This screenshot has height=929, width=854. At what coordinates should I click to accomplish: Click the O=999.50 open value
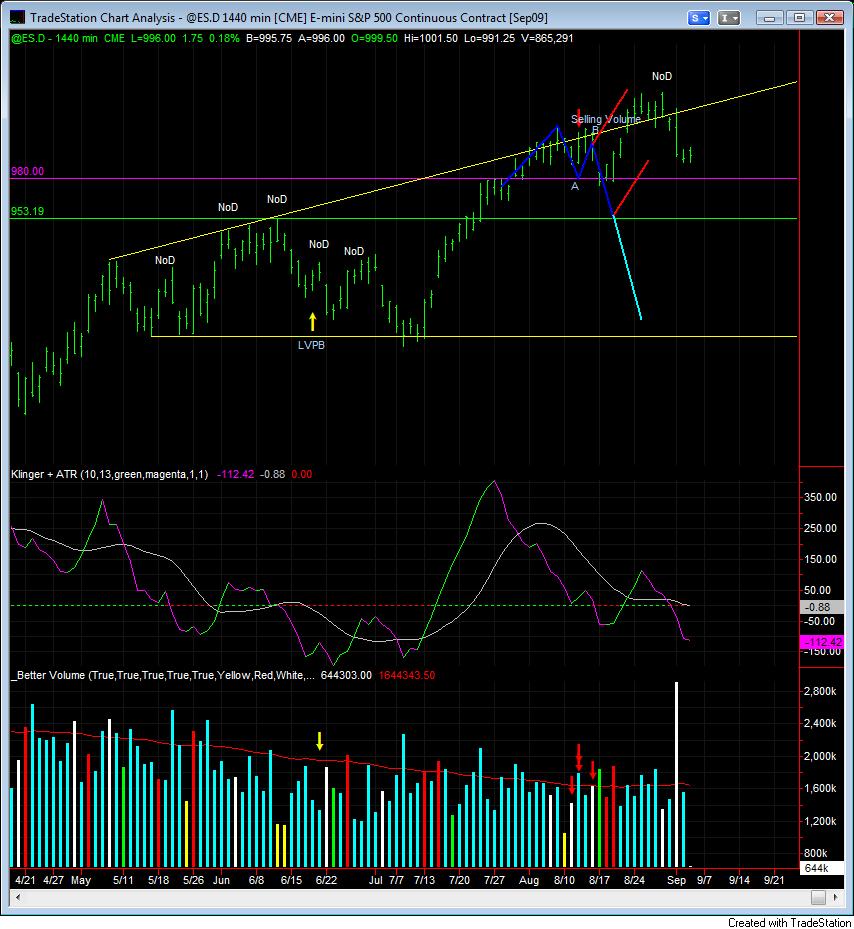[374, 39]
